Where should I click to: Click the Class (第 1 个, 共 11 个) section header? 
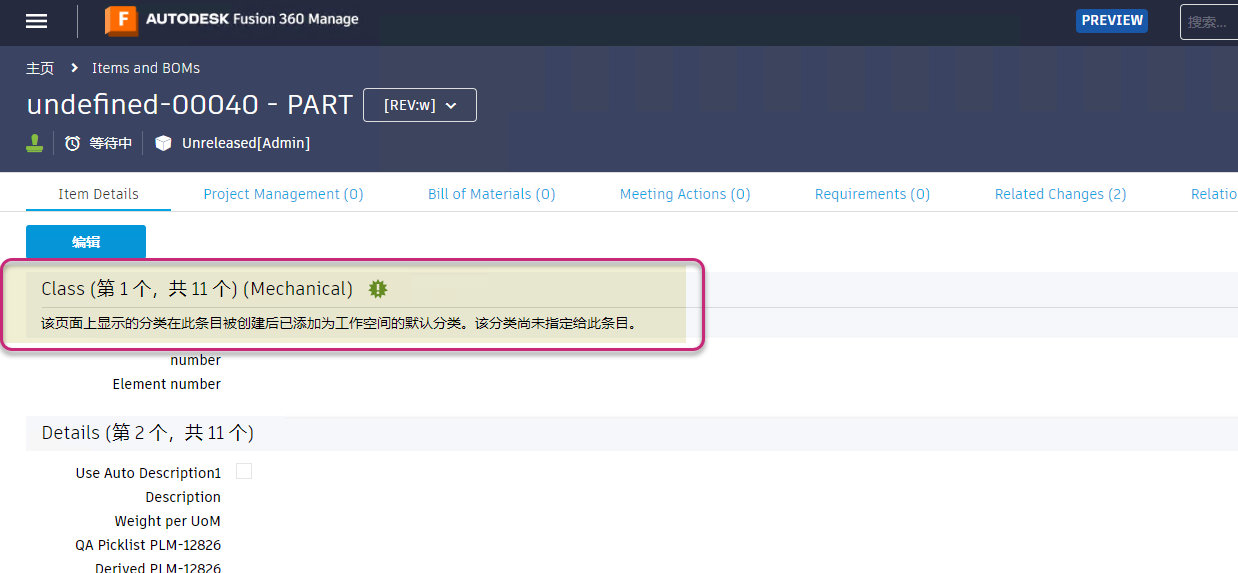(x=197, y=289)
